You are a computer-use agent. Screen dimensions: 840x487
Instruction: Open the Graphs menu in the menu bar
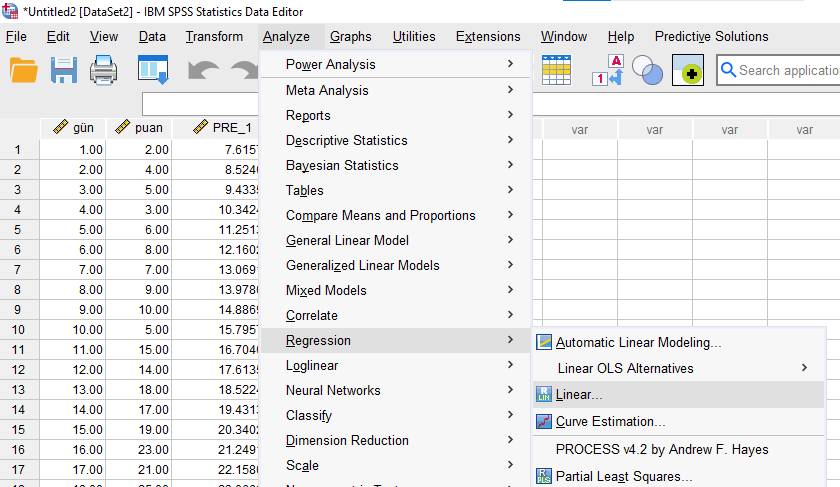350,37
